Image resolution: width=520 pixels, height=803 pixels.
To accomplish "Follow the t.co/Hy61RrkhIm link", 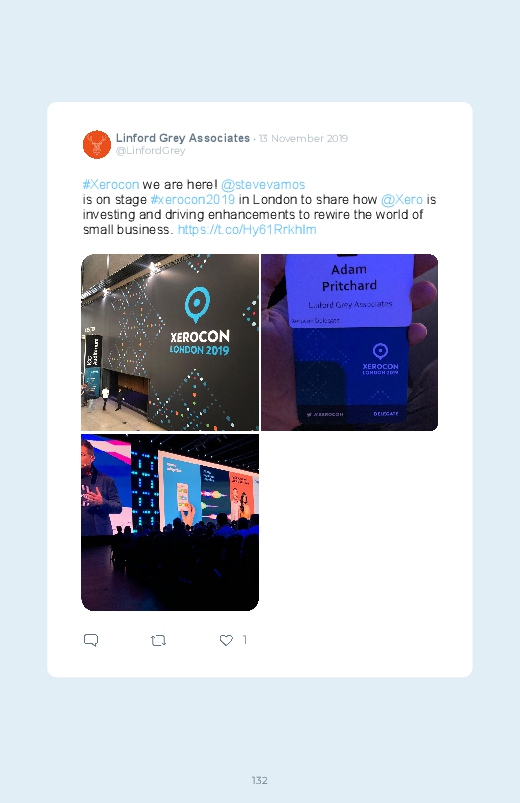I will tap(247, 229).
